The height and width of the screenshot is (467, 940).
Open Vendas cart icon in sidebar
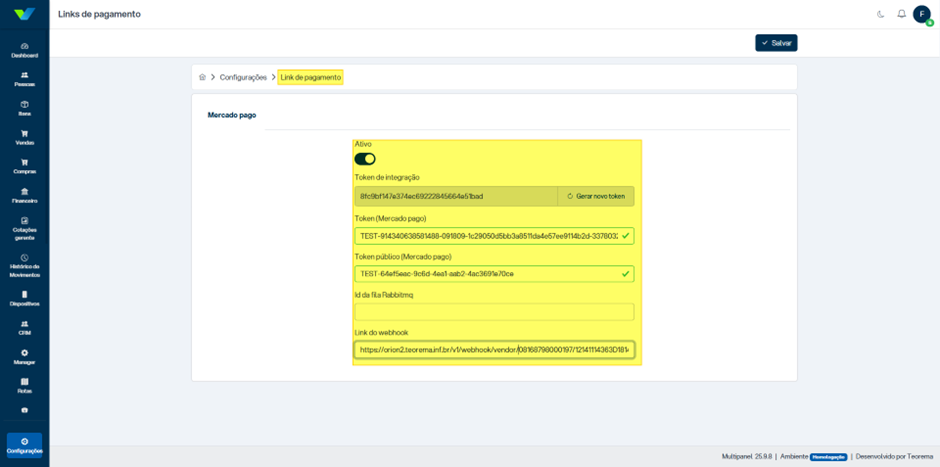pos(25,134)
